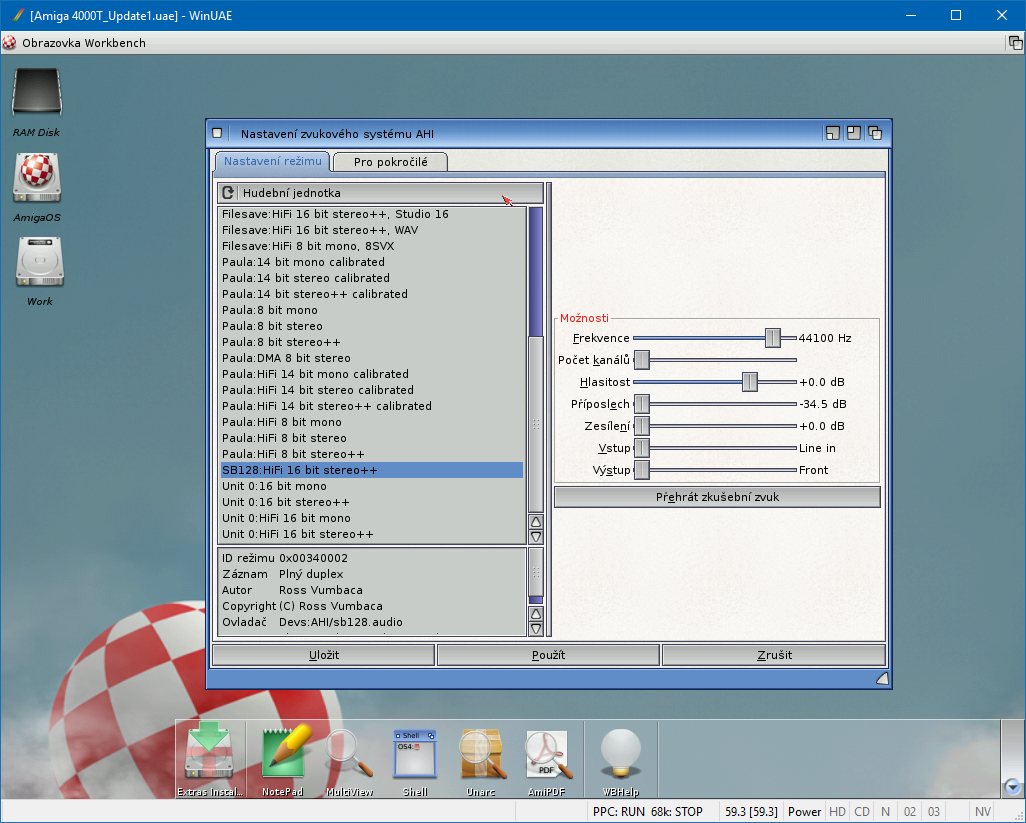Click the AHI window close gadget
The width and height of the screenshot is (1026, 823).
[x=218, y=133]
